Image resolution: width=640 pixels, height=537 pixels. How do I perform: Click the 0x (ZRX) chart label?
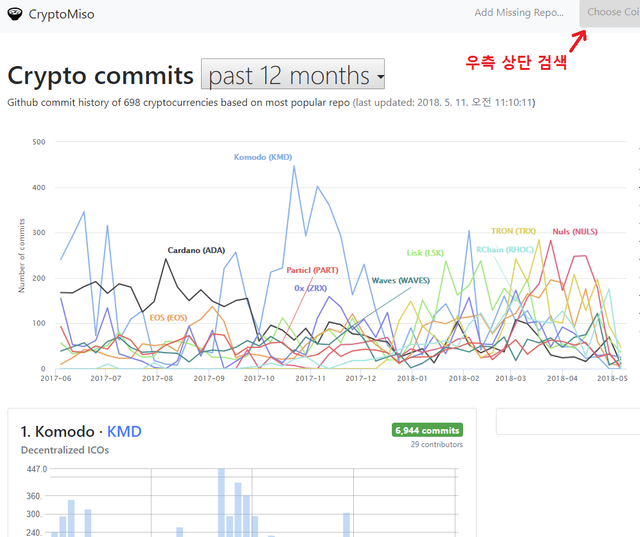click(311, 288)
